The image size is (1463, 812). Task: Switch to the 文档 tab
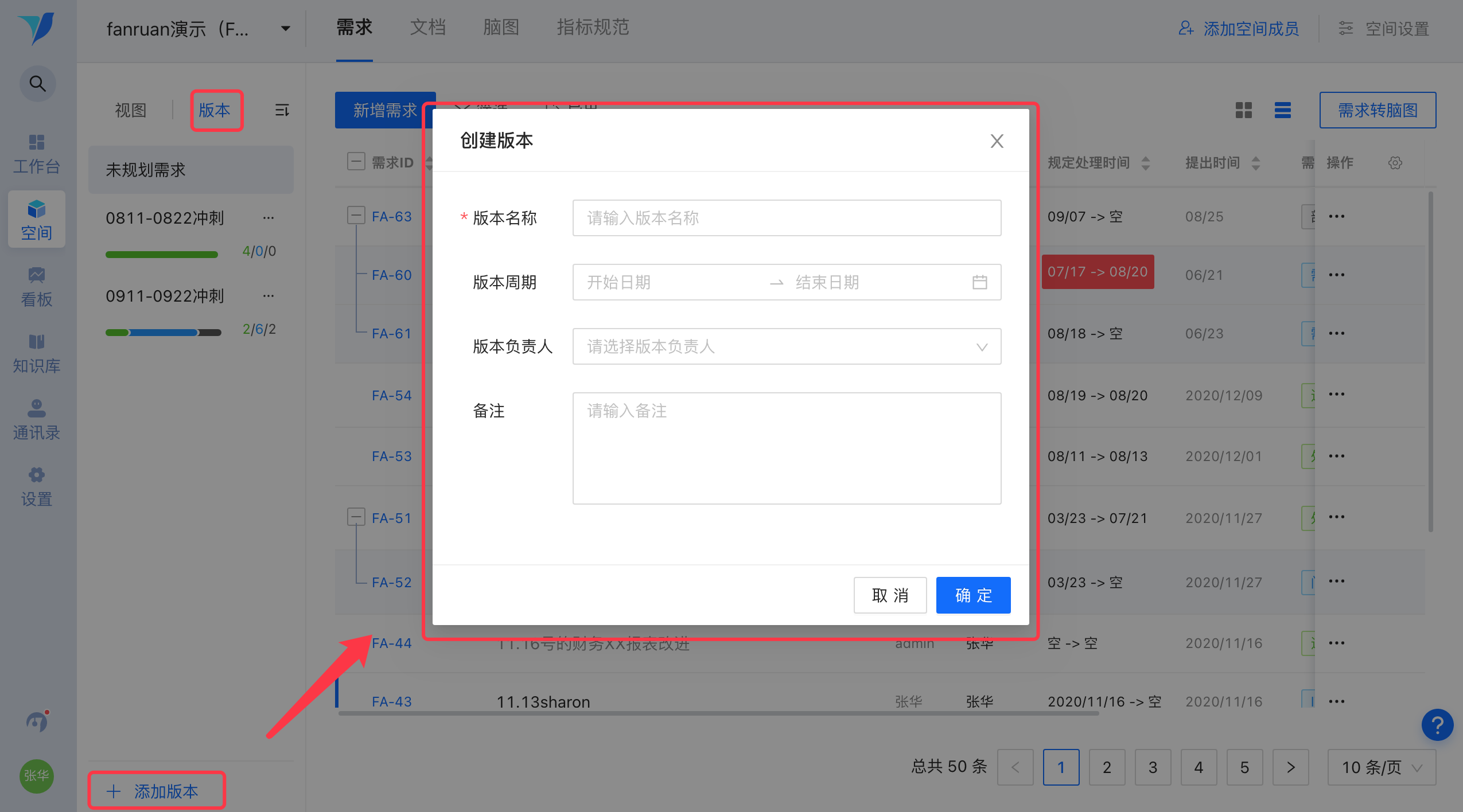(x=427, y=28)
